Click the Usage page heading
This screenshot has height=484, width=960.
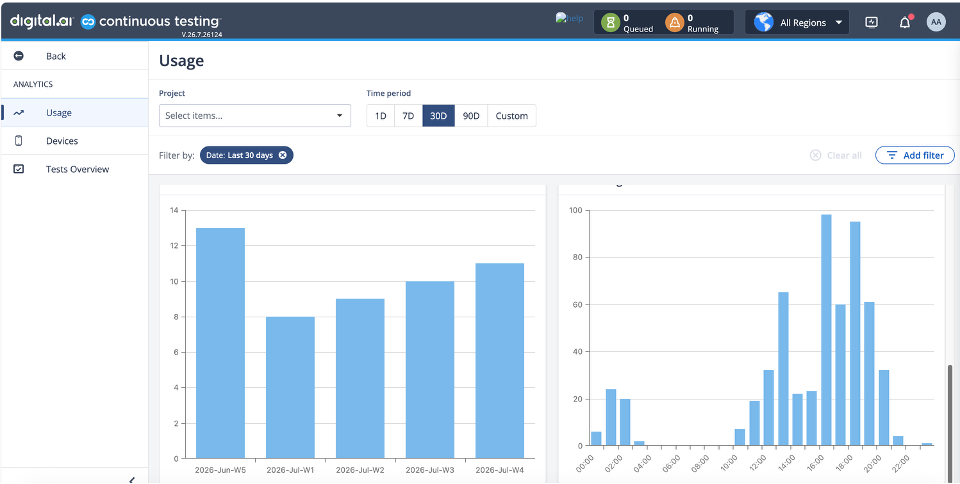181,61
